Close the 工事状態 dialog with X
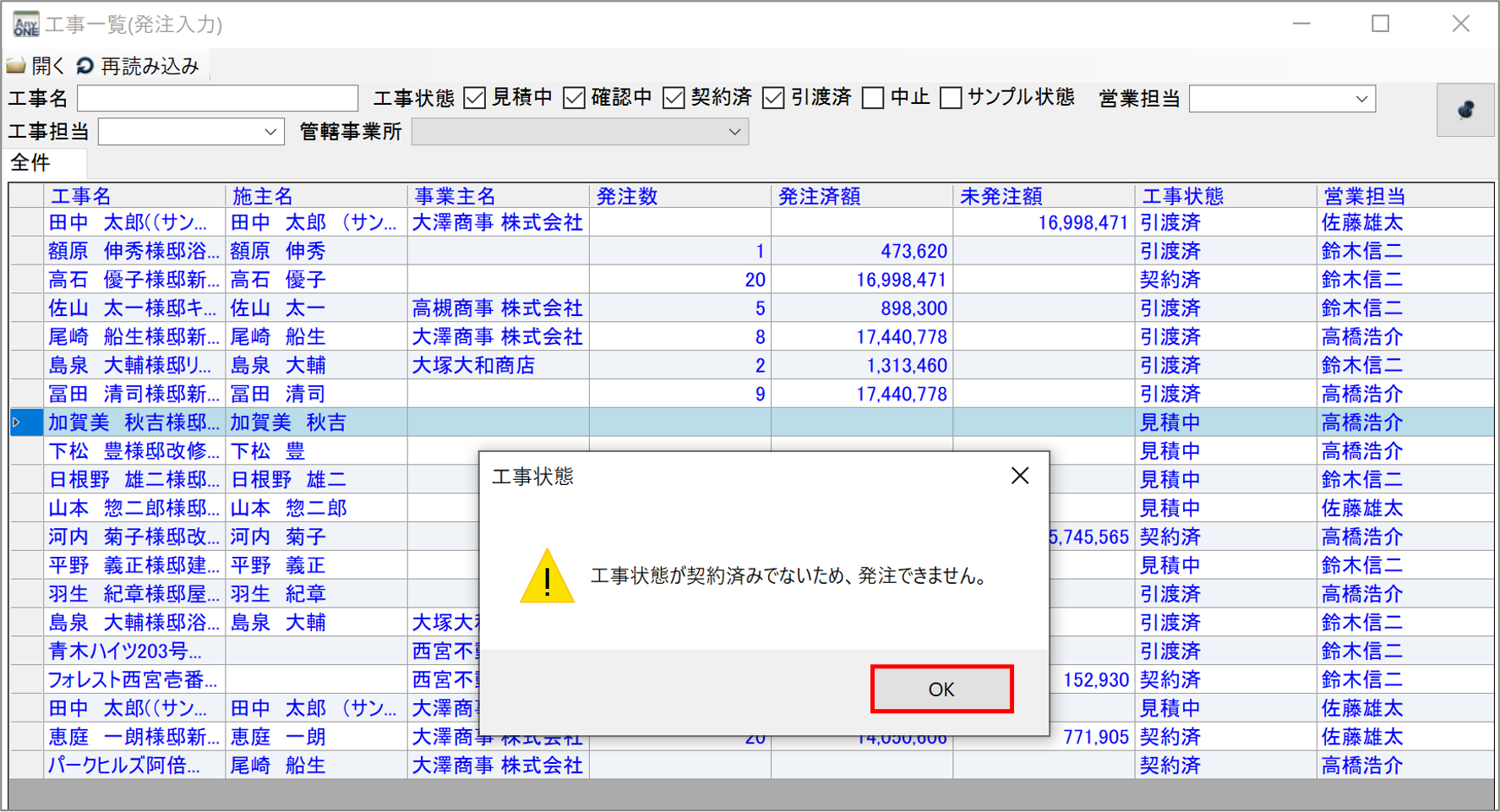 click(1020, 477)
